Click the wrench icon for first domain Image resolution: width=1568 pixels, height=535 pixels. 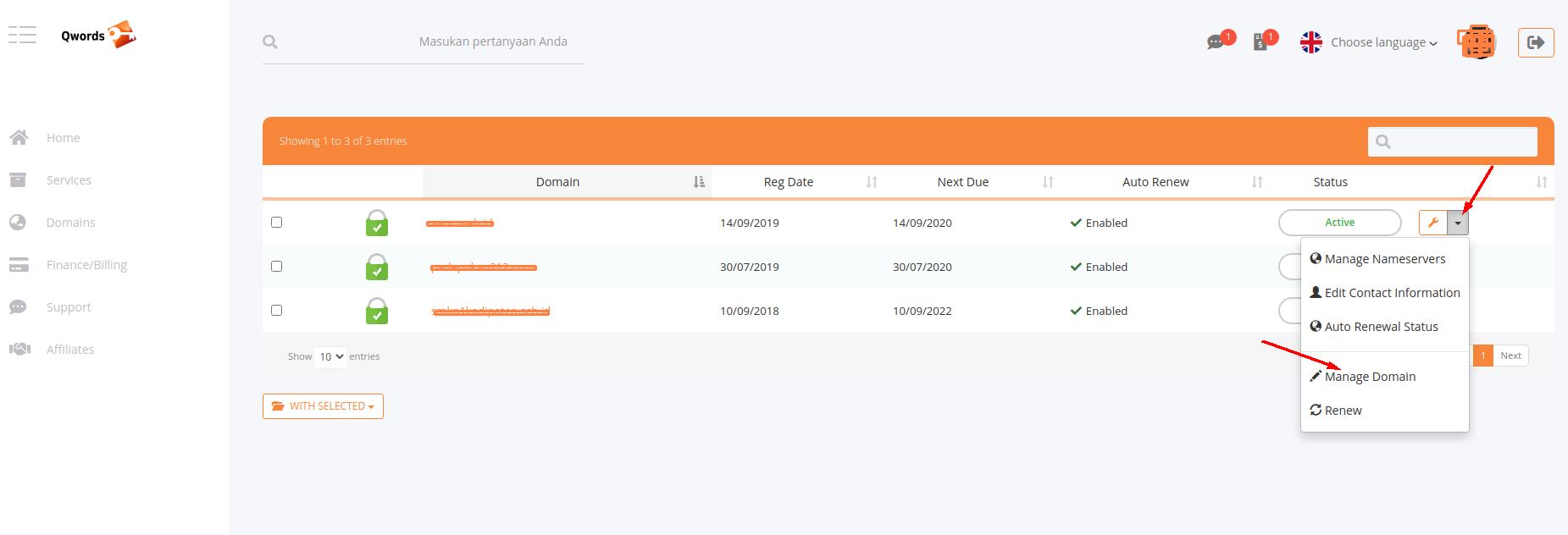tap(1433, 223)
